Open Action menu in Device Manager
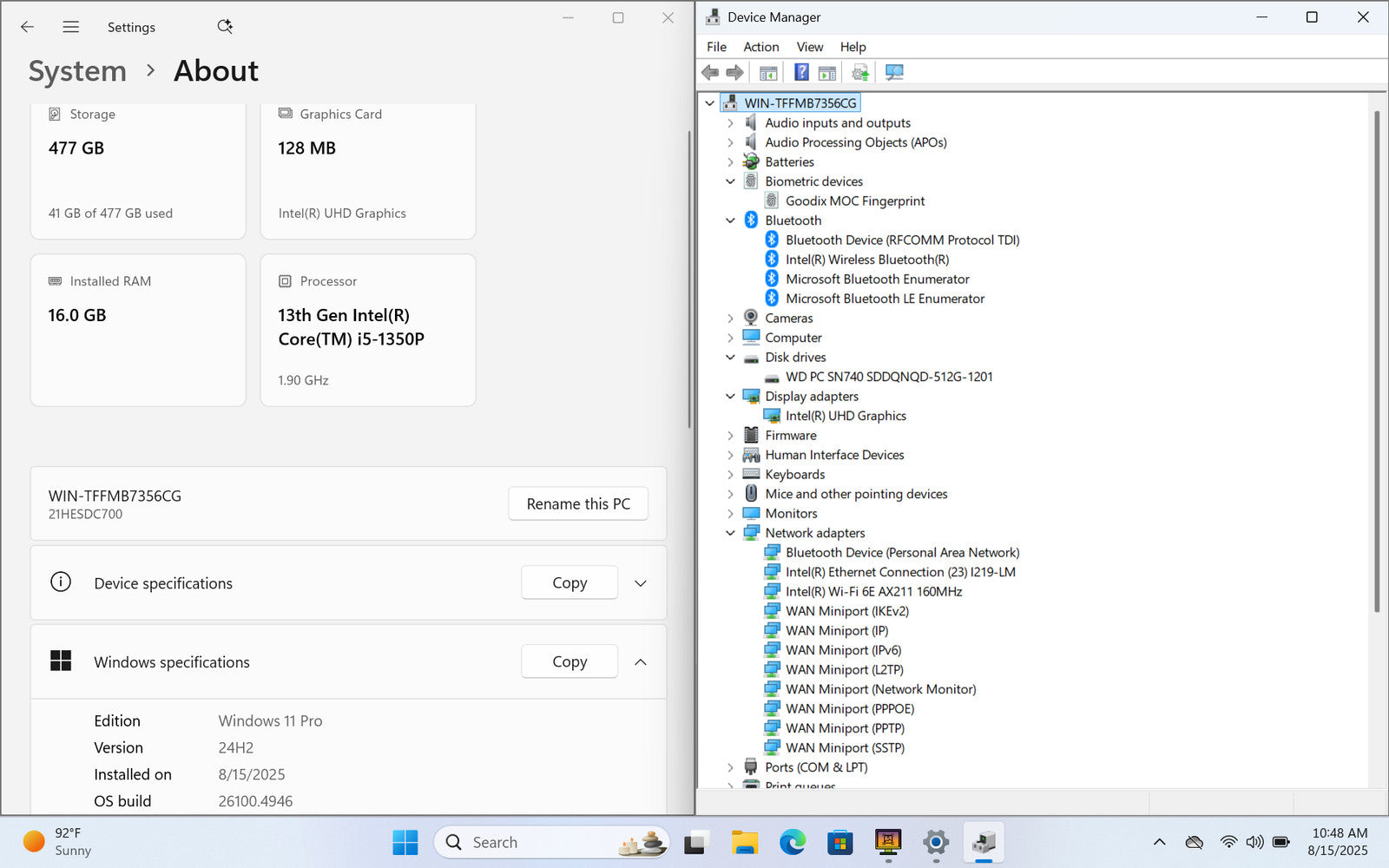 click(x=761, y=47)
